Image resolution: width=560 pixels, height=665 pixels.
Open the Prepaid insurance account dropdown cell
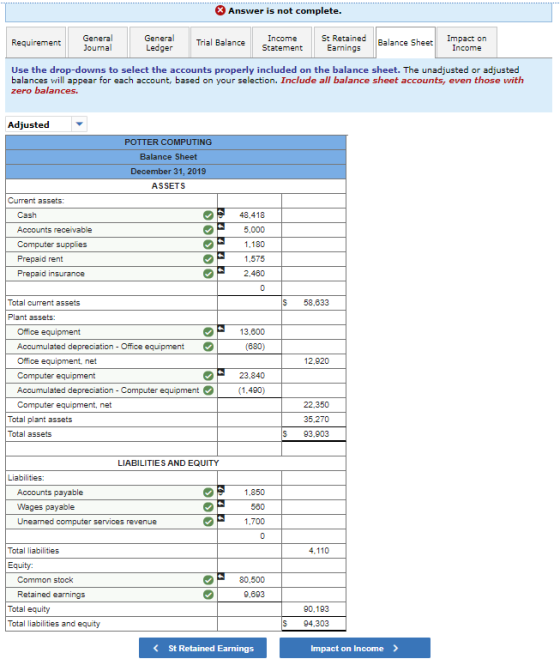tap(112, 273)
